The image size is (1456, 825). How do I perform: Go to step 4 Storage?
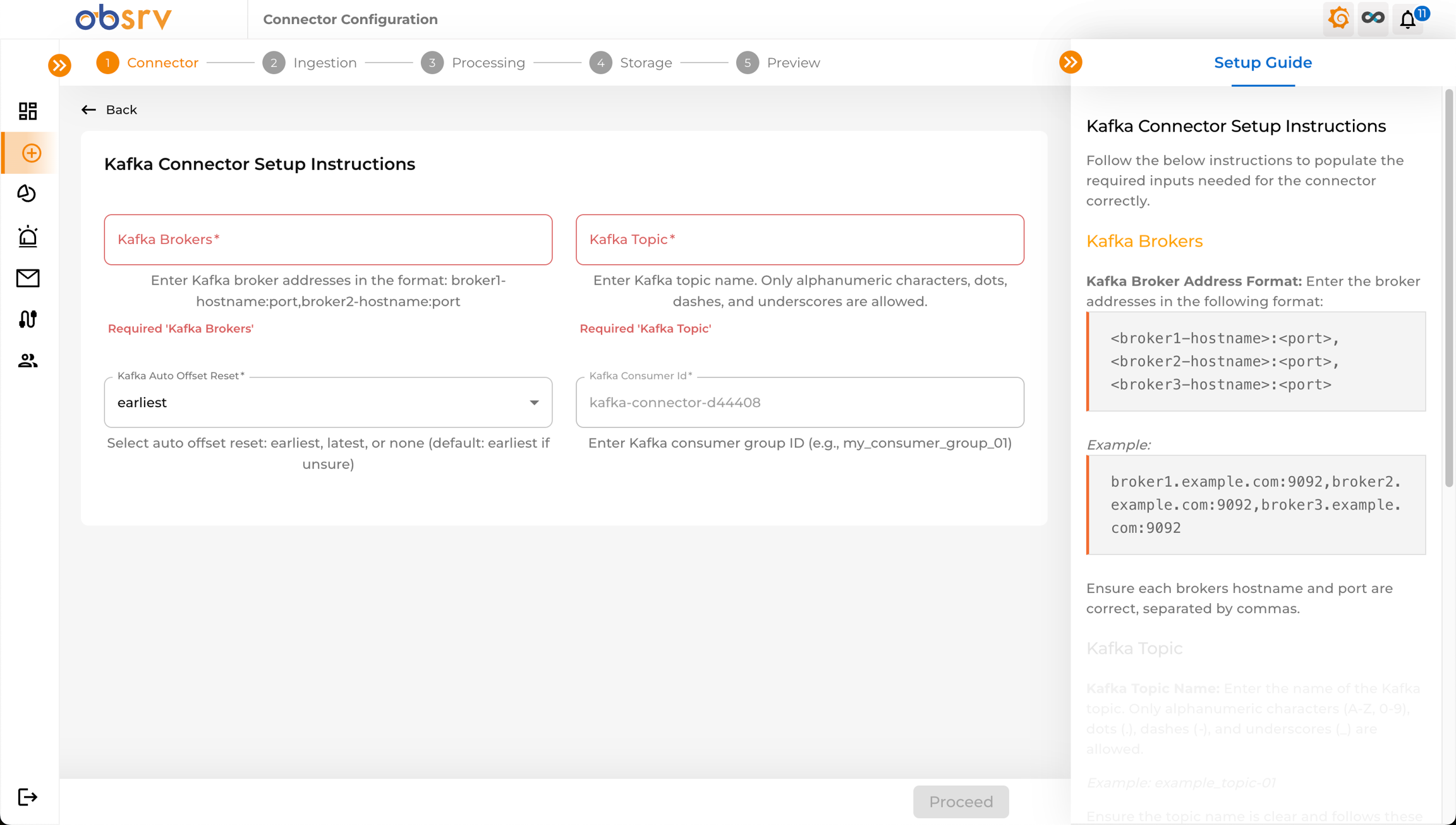631,63
